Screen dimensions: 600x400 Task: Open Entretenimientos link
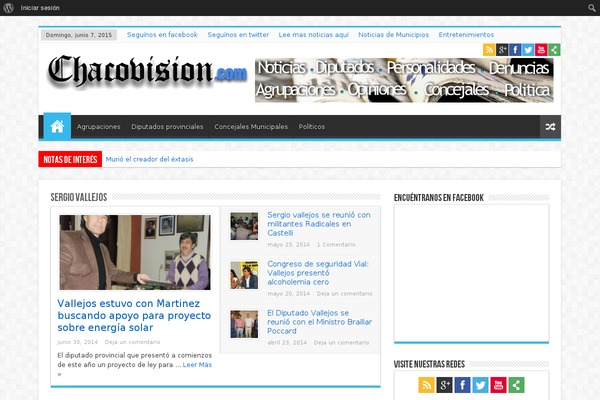[466, 34]
